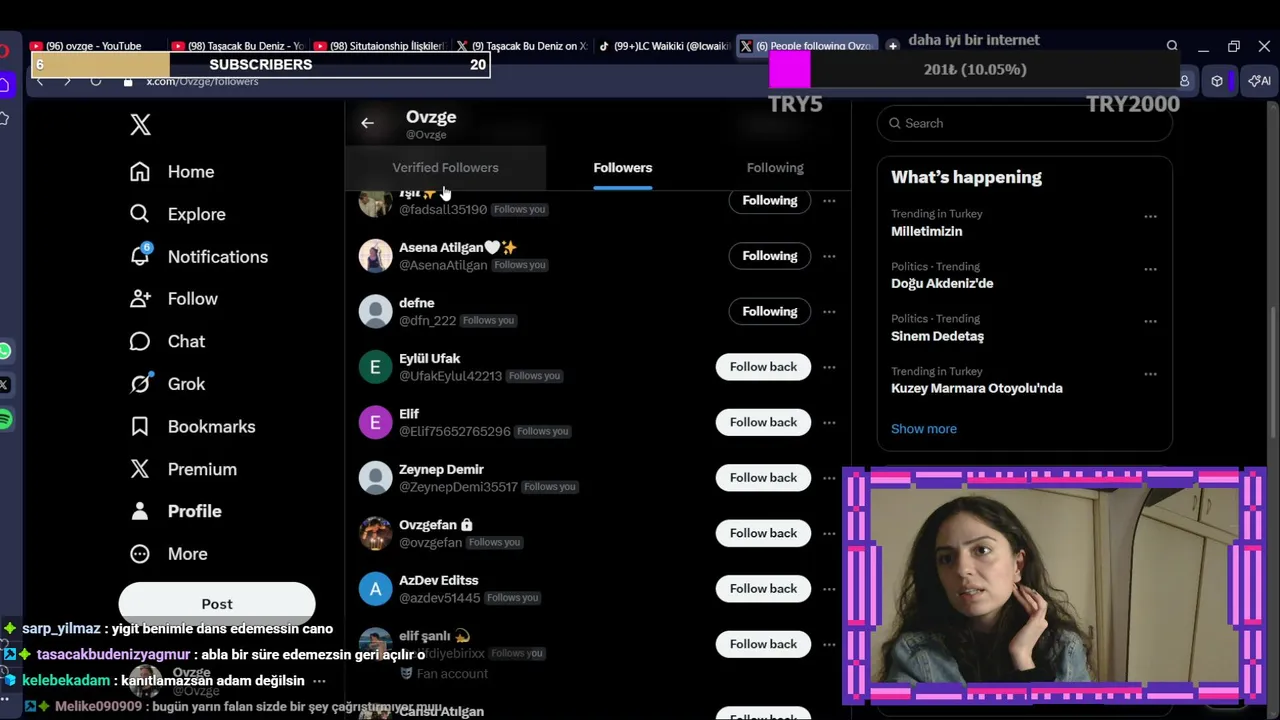The image size is (1280, 720).
Task: Click Zeynep Demir's name
Action: (x=441, y=469)
